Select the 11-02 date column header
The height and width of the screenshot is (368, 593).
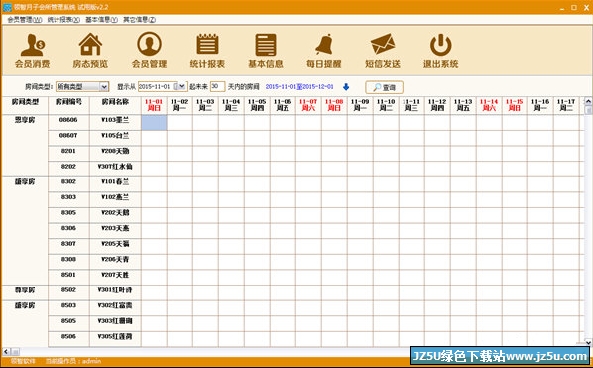coord(180,106)
